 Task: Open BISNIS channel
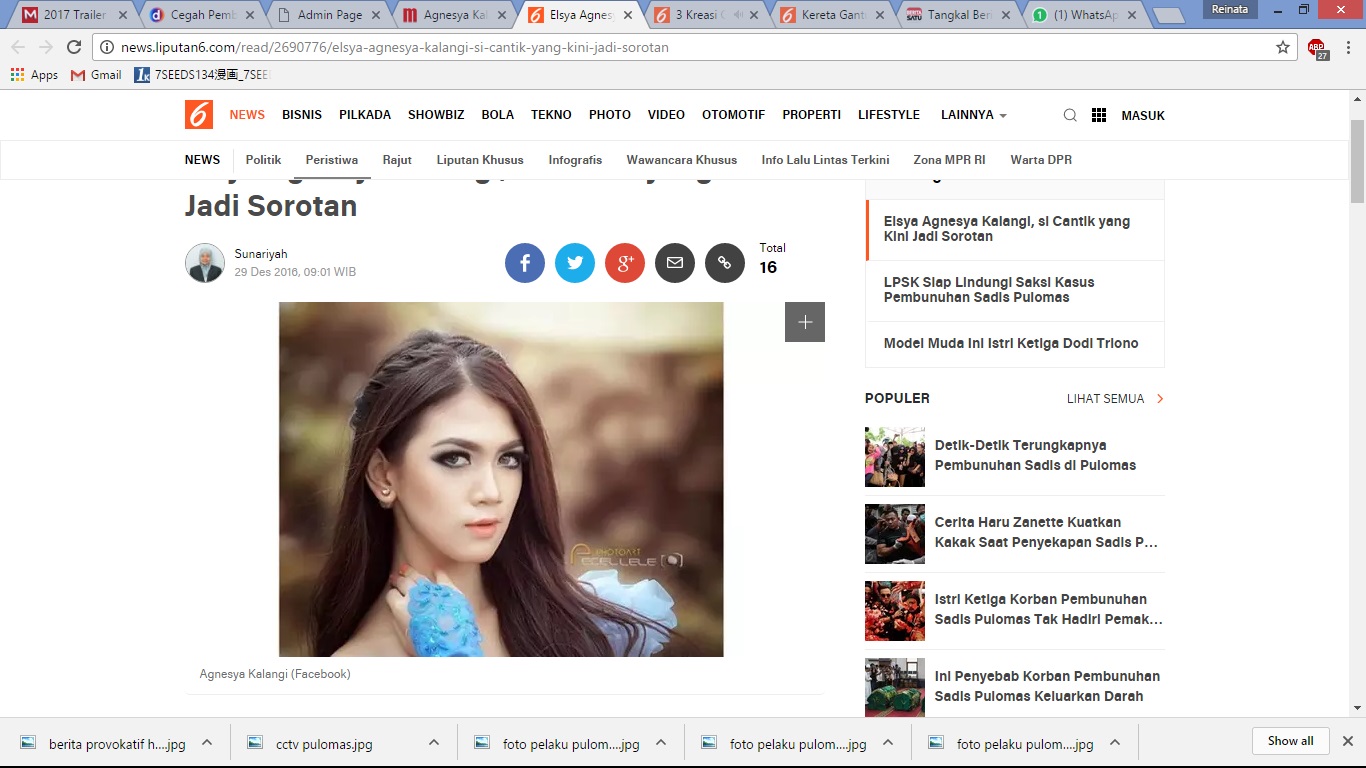click(302, 115)
